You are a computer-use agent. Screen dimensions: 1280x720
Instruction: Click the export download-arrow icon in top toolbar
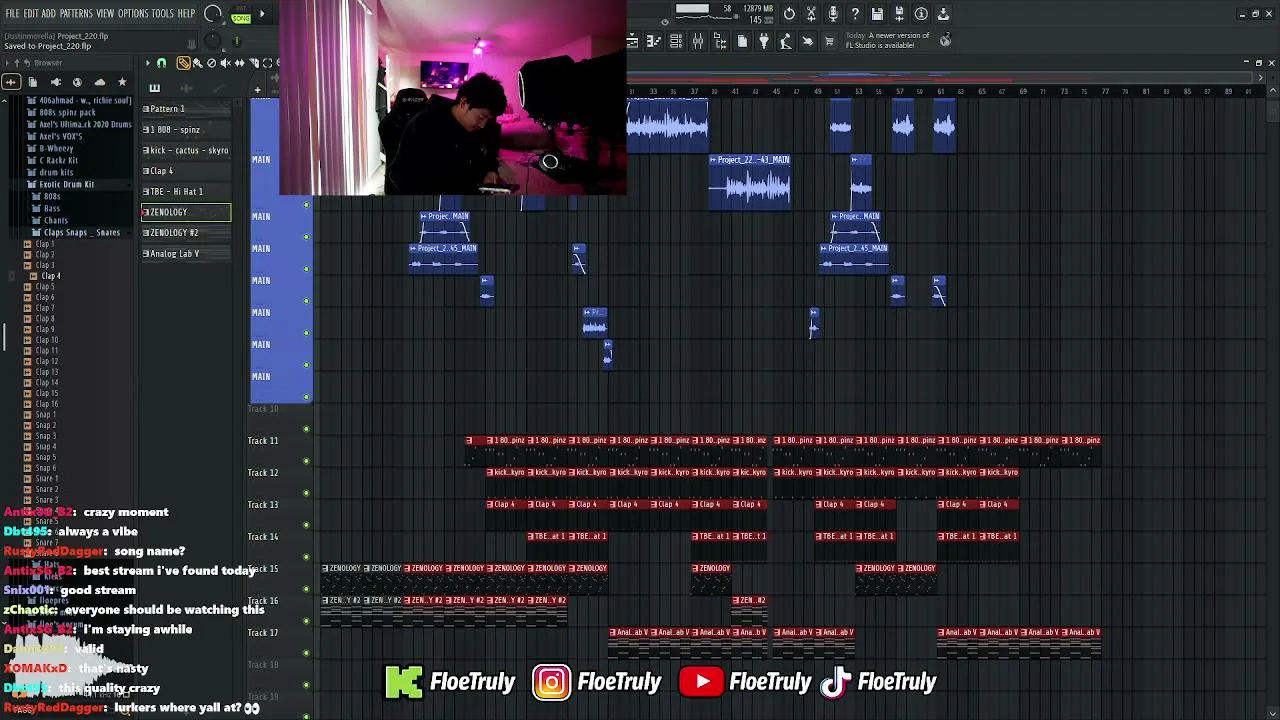click(943, 14)
